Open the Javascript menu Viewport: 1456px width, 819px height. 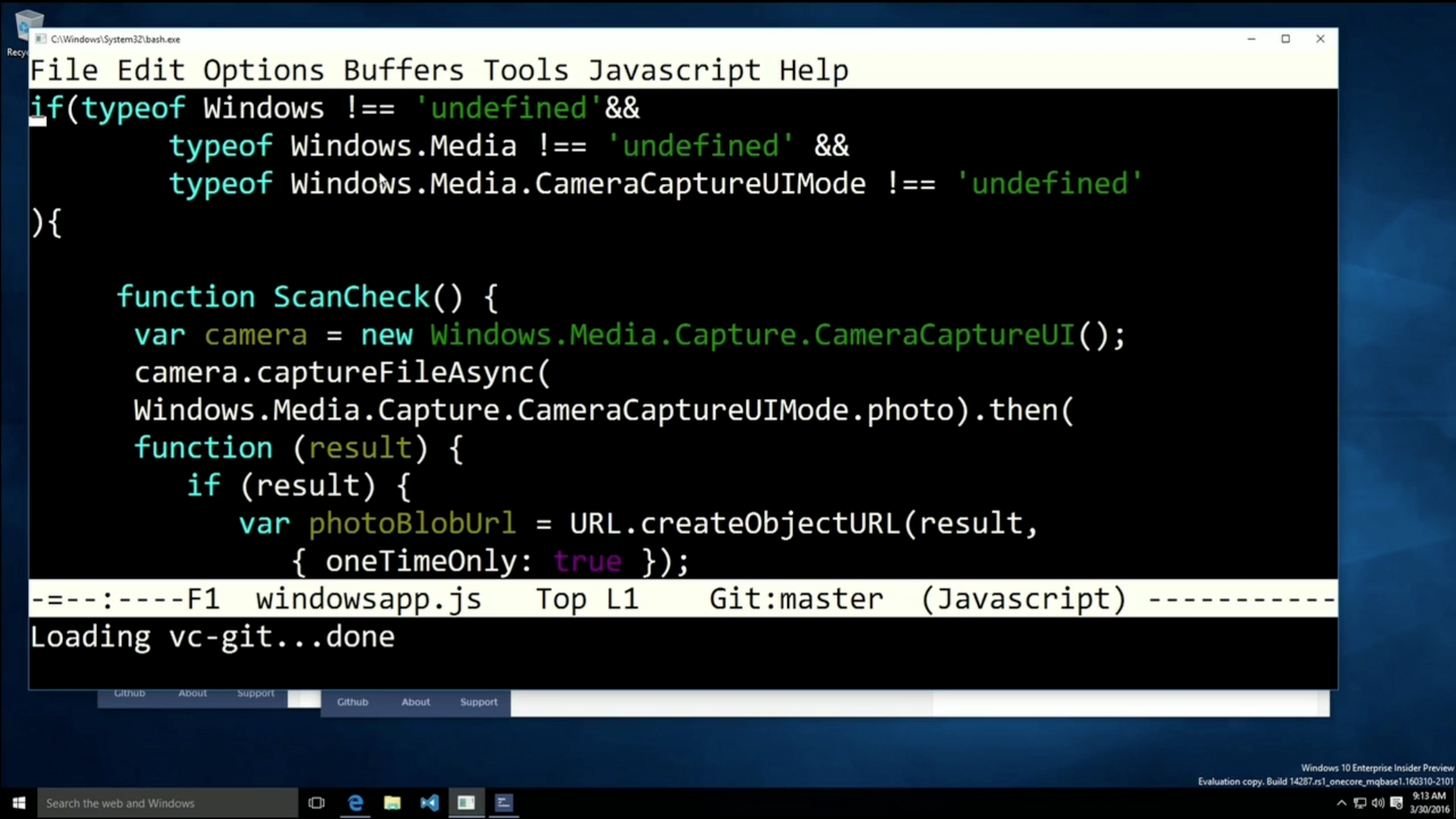click(674, 71)
